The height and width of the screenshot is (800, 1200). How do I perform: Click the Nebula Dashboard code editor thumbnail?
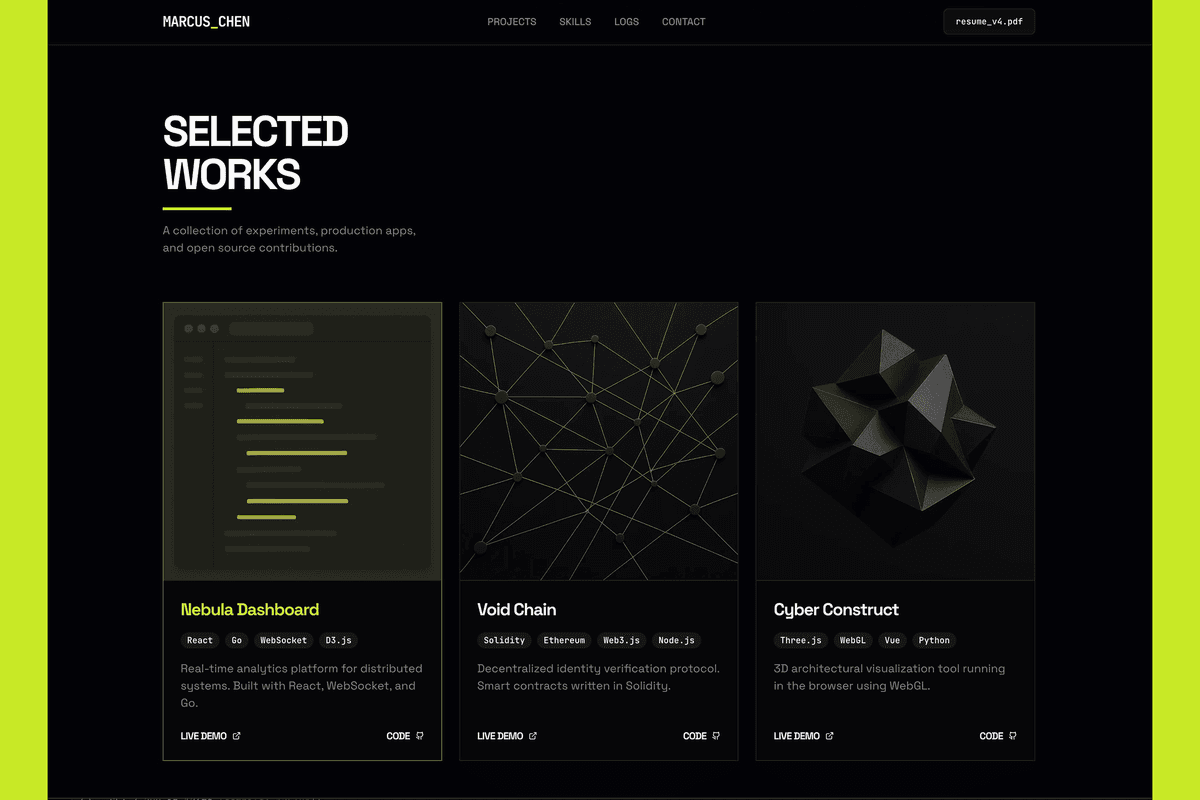tap(302, 441)
